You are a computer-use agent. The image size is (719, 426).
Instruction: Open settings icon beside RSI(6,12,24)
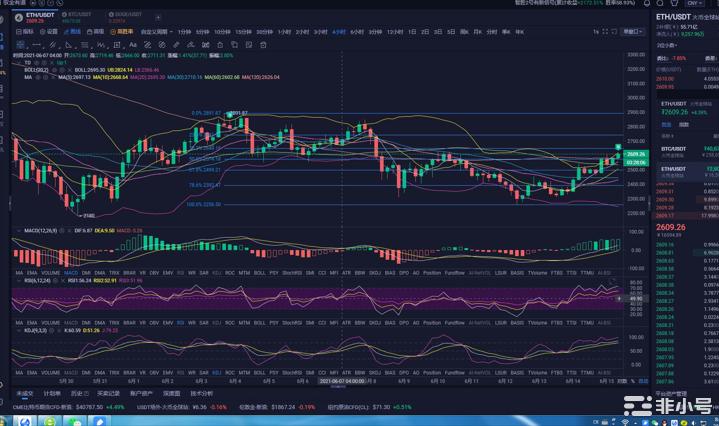[x=55, y=281]
